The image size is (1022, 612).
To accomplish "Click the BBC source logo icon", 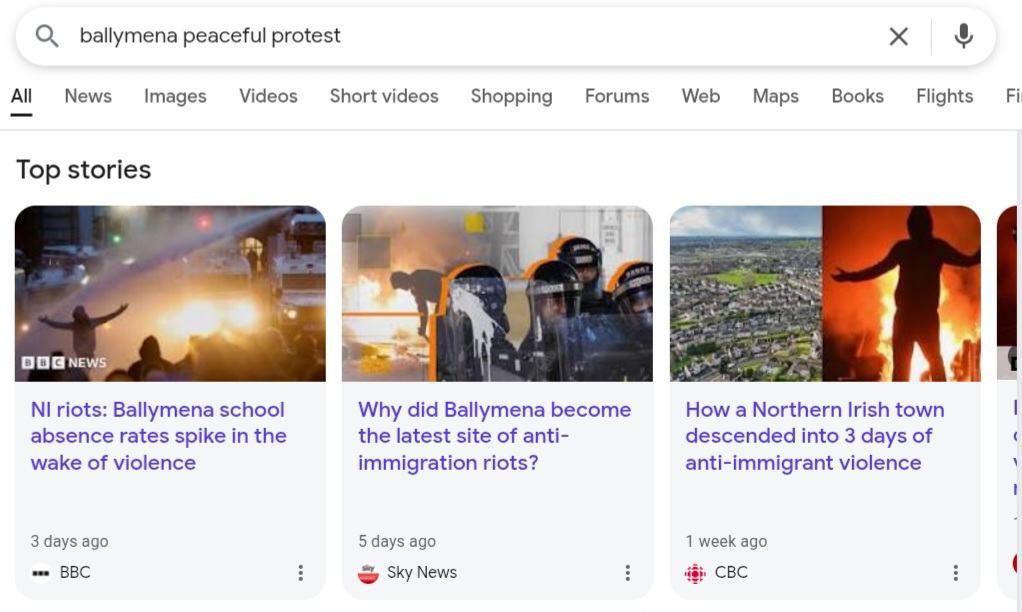I will coord(41,573).
